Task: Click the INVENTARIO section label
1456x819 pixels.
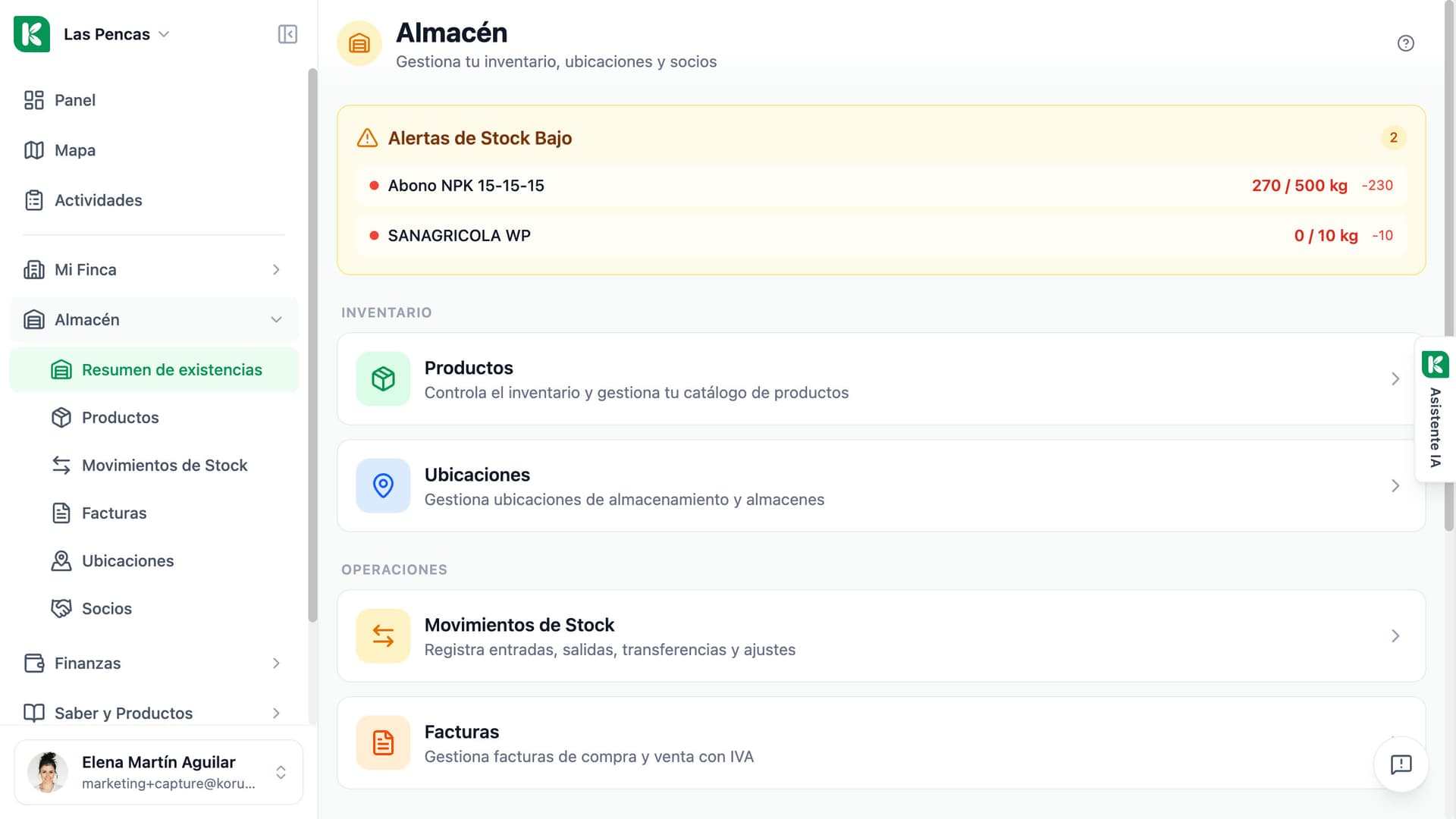Action: pyautogui.click(x=386, y=312)
